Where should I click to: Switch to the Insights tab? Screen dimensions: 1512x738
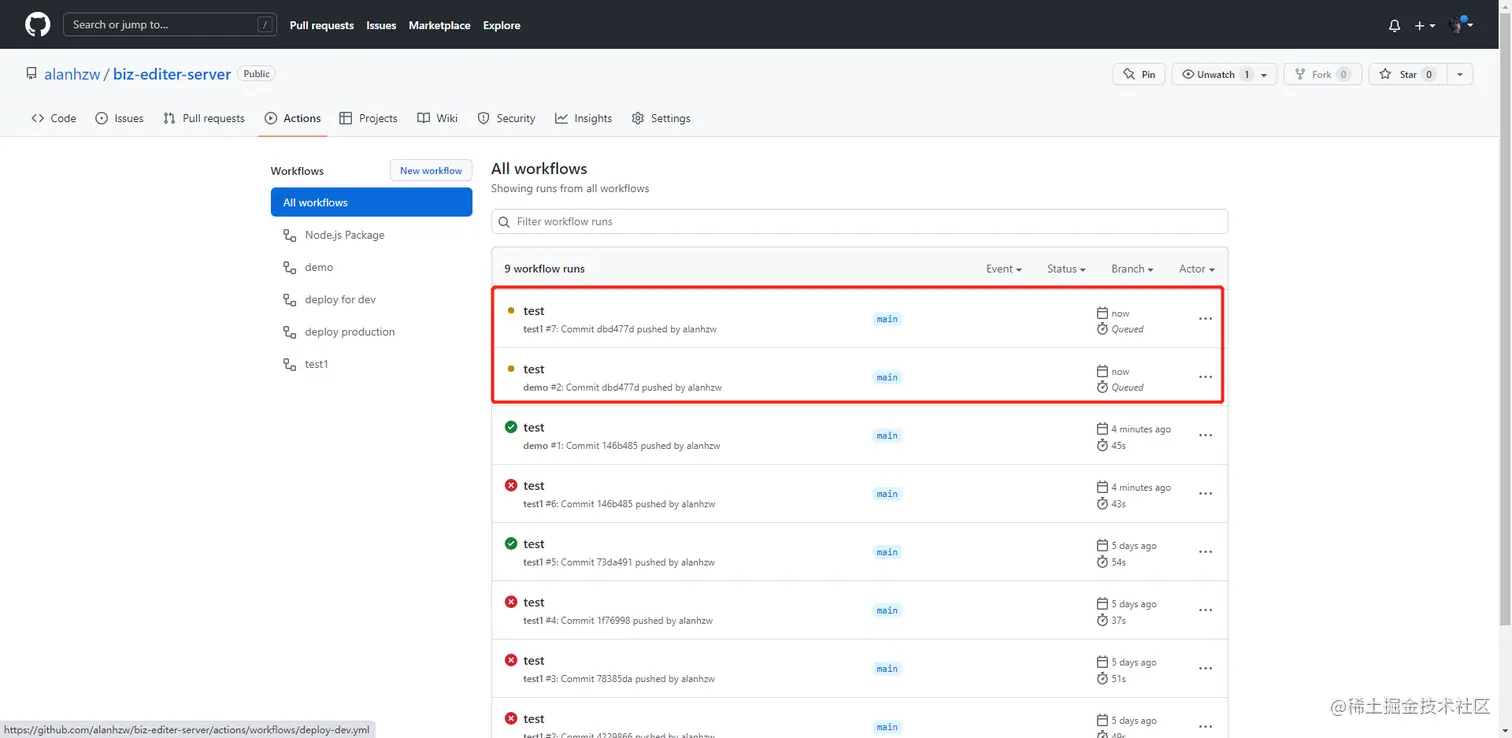point(584,118)
